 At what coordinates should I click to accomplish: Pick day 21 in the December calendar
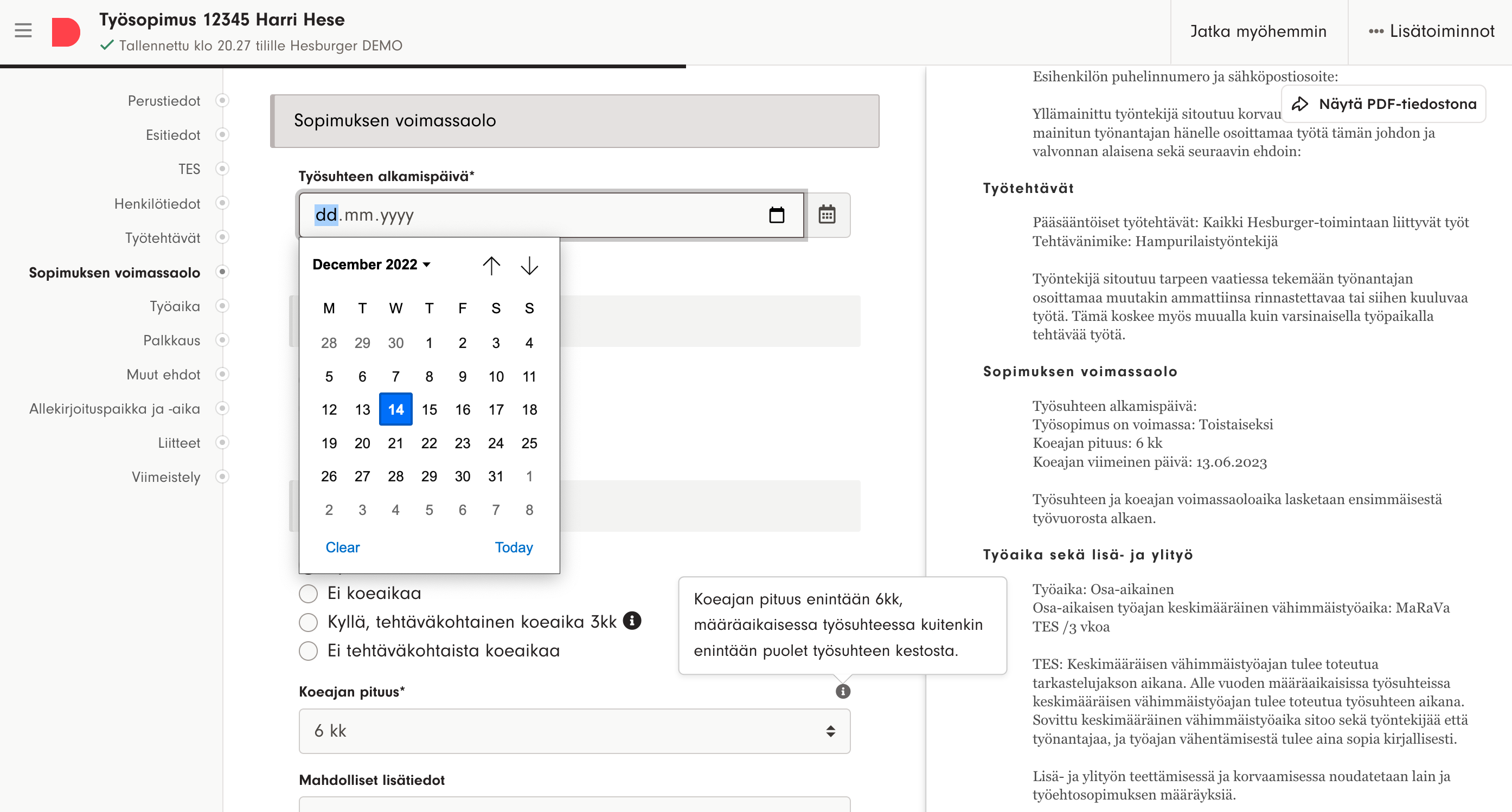[x=395, y=443]
